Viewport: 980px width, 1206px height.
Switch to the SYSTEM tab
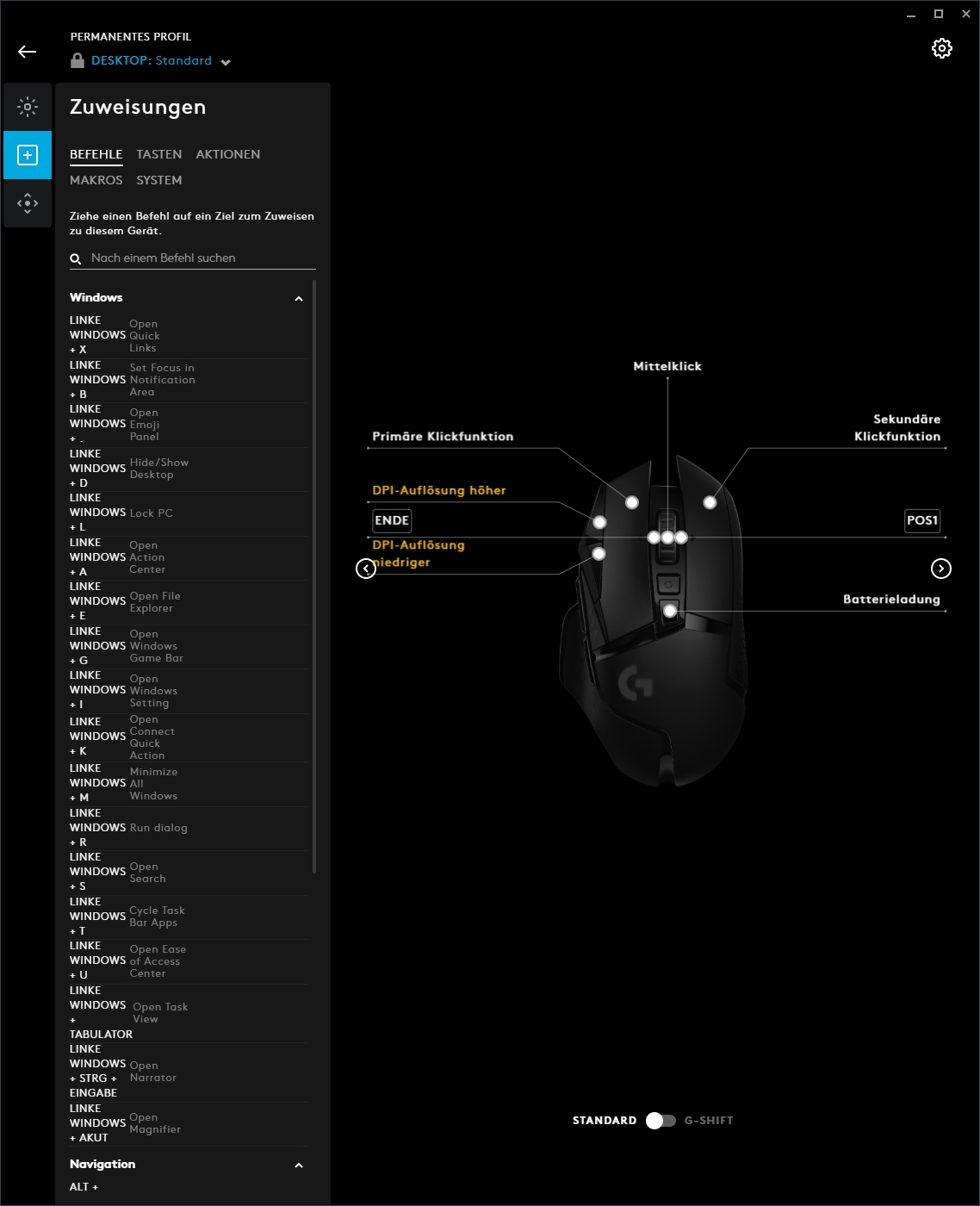pyautogui.click(x=159, y=180)
